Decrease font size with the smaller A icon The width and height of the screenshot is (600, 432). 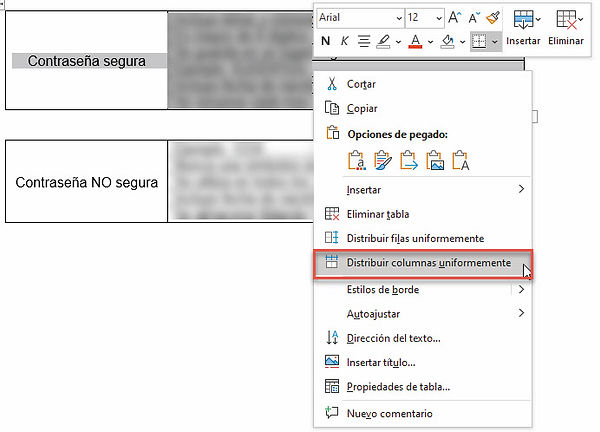(x=474, y=18)
